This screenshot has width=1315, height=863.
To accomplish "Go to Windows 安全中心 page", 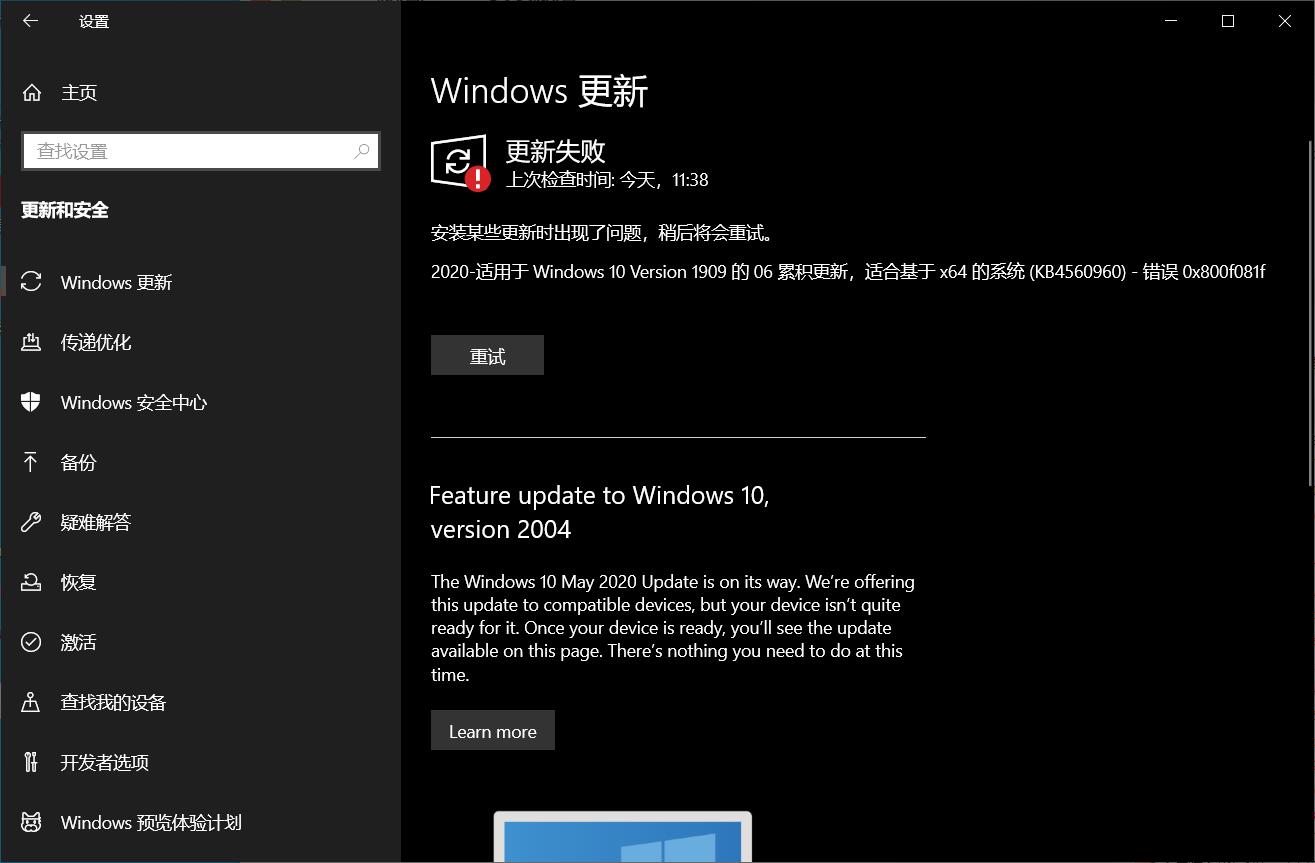I will click(200, 402).
